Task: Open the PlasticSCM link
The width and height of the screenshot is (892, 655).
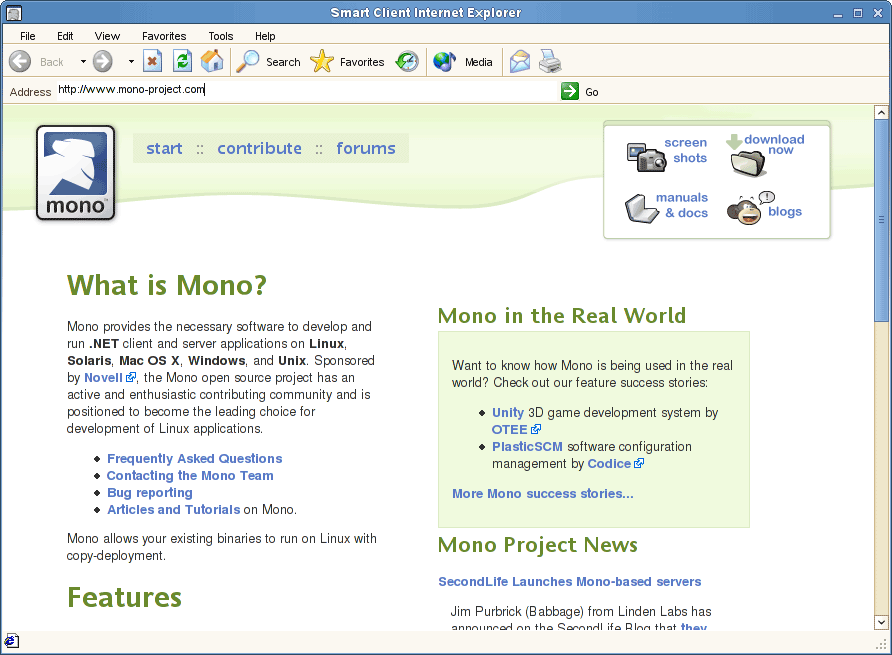Action: [527, 447]
